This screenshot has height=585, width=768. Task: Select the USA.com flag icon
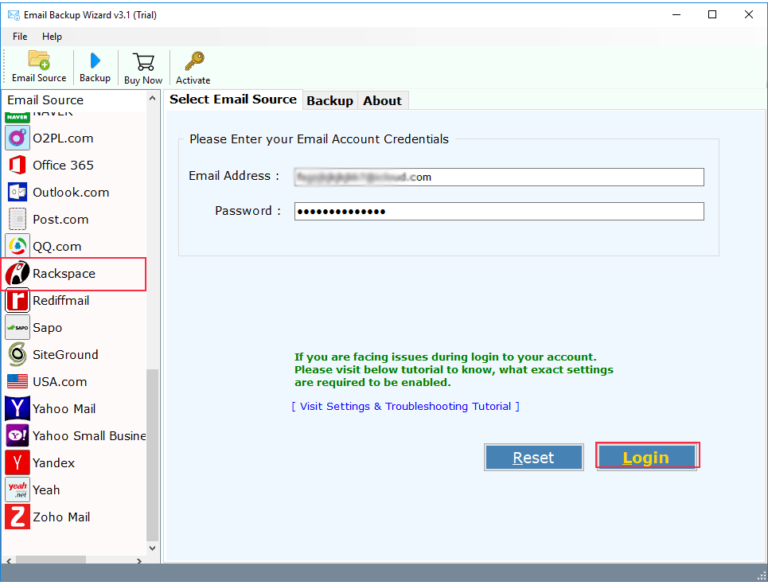[x=17, y=381]
